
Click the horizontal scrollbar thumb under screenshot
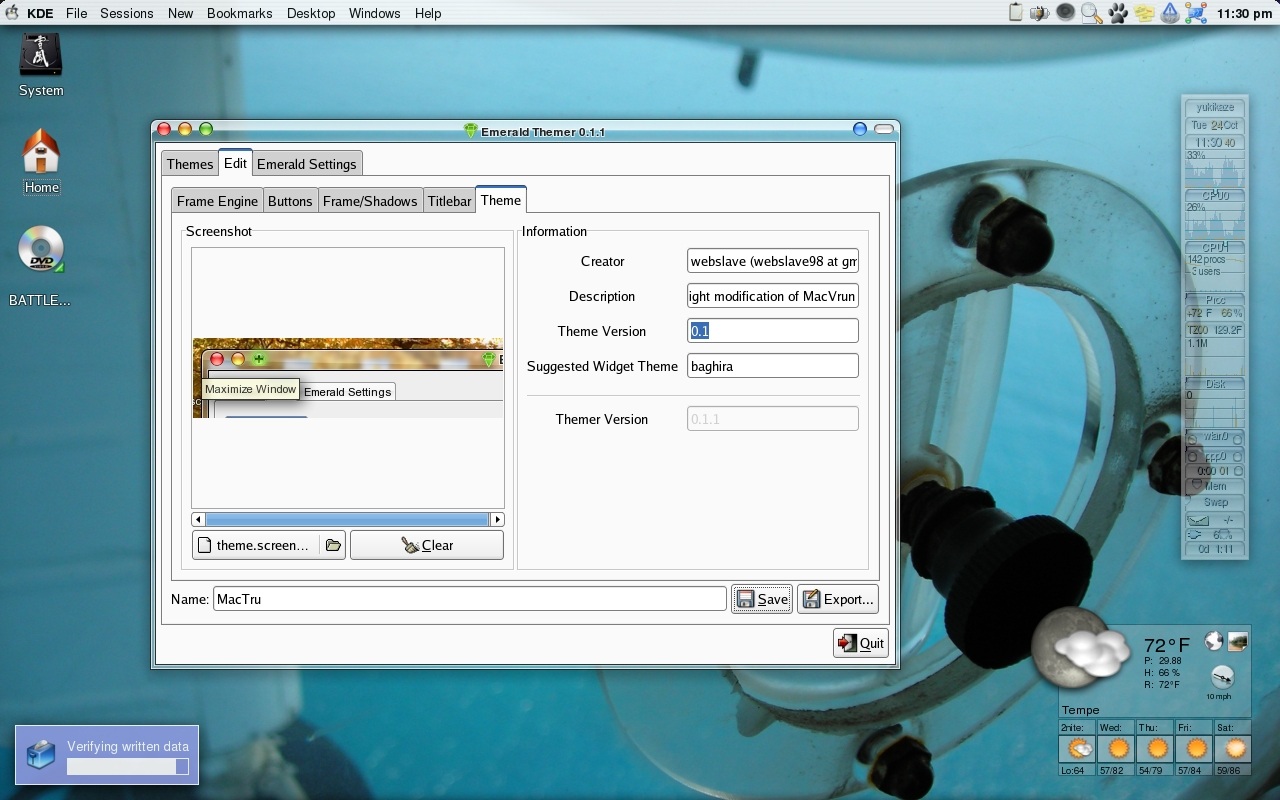(x=347, y=519)
